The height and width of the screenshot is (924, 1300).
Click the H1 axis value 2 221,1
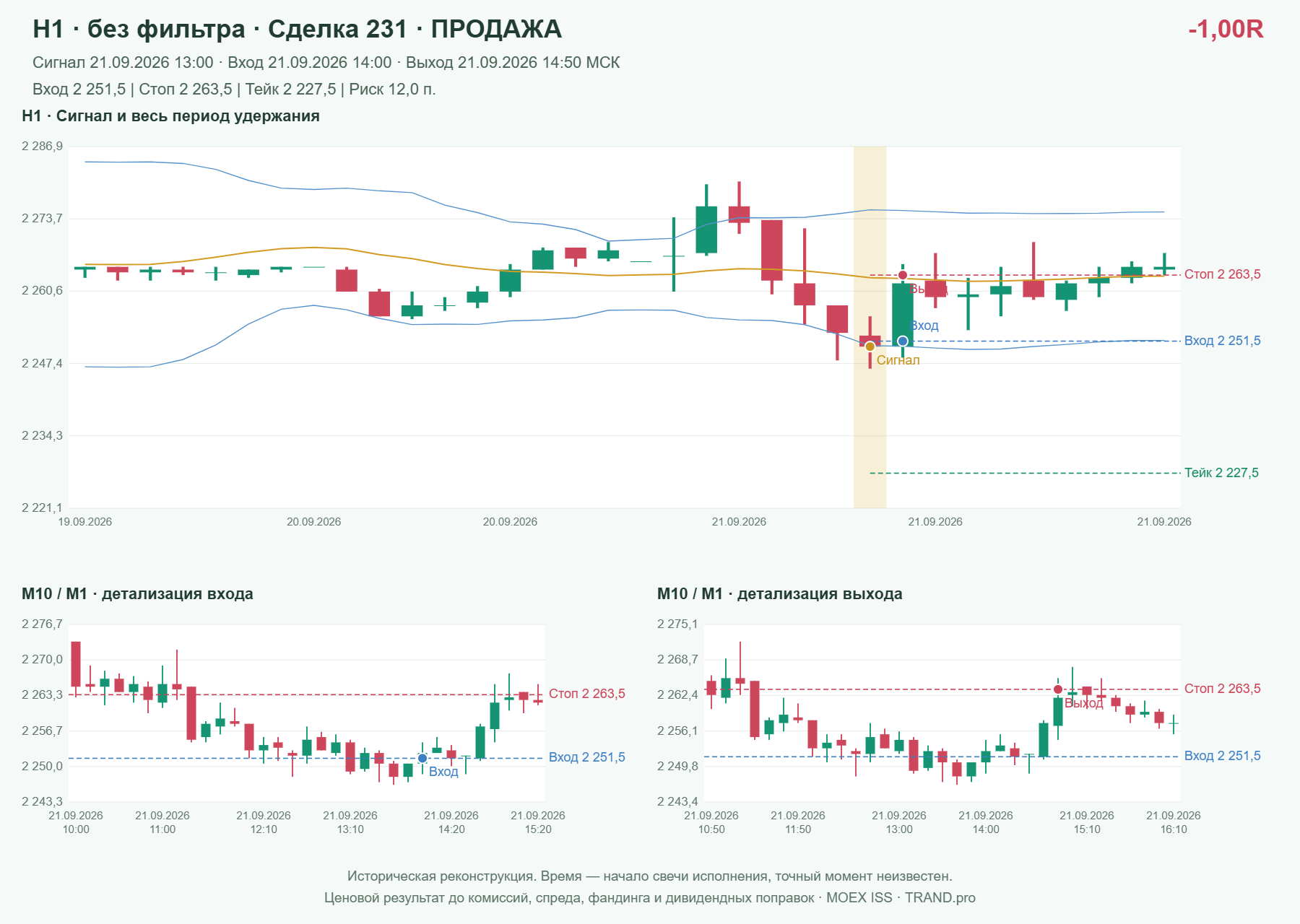(x=43, y=508)
